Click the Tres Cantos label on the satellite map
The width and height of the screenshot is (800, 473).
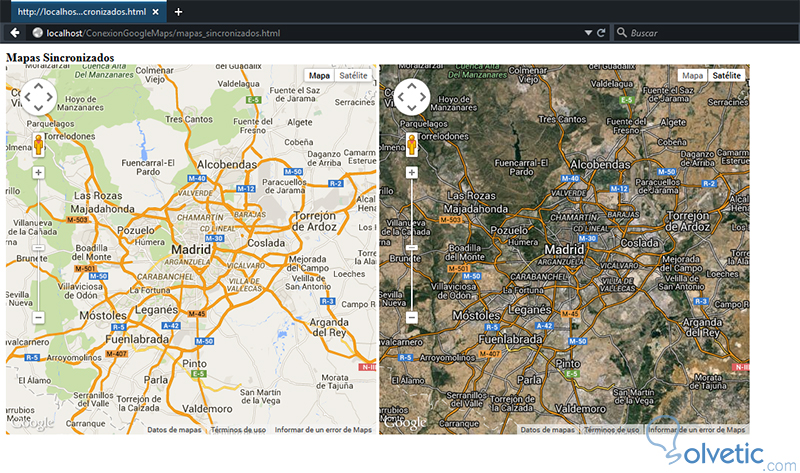click(562, 119)
